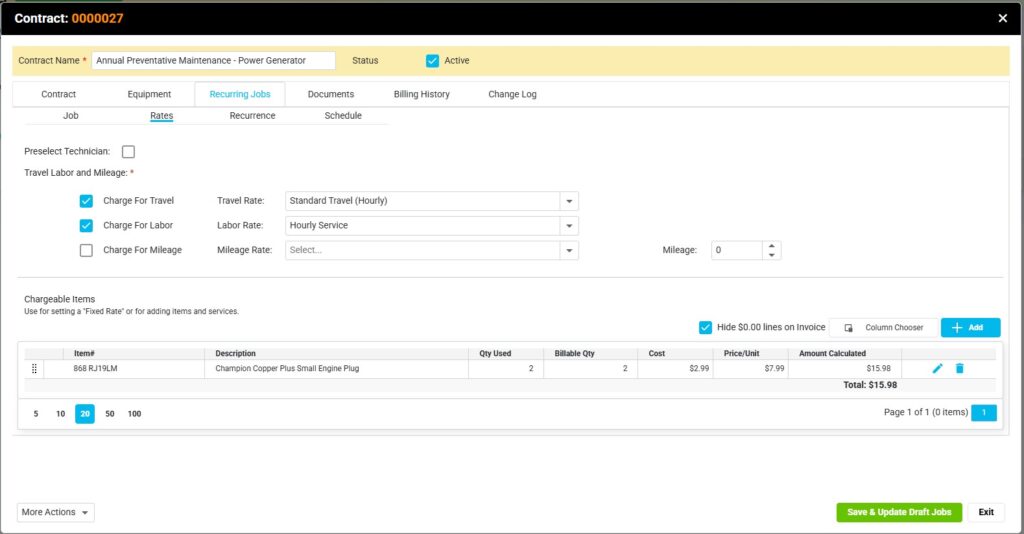Switch to the Contract tab

(x=58, y=94)
